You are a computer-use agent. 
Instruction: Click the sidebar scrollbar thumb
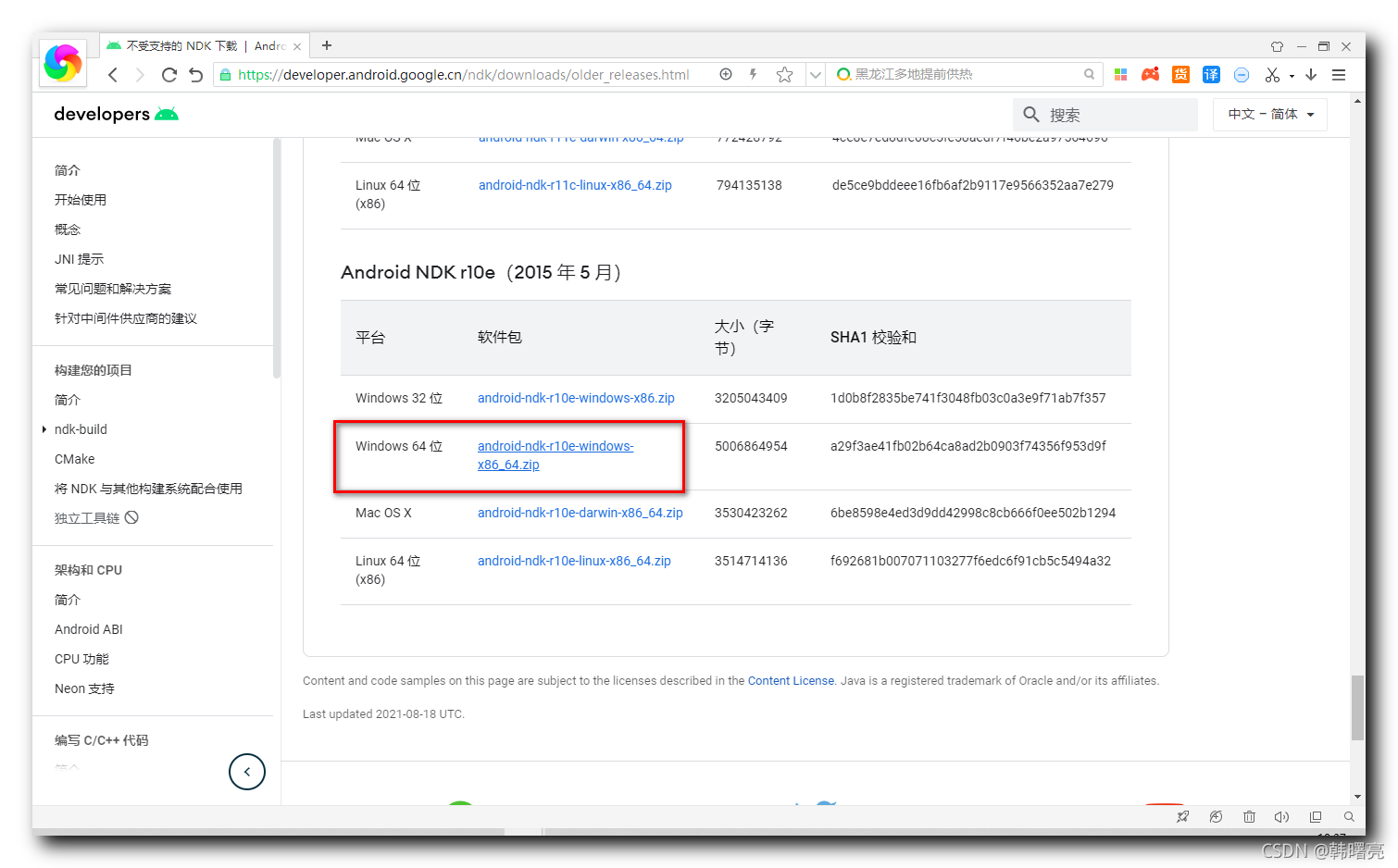pos(277,258)
